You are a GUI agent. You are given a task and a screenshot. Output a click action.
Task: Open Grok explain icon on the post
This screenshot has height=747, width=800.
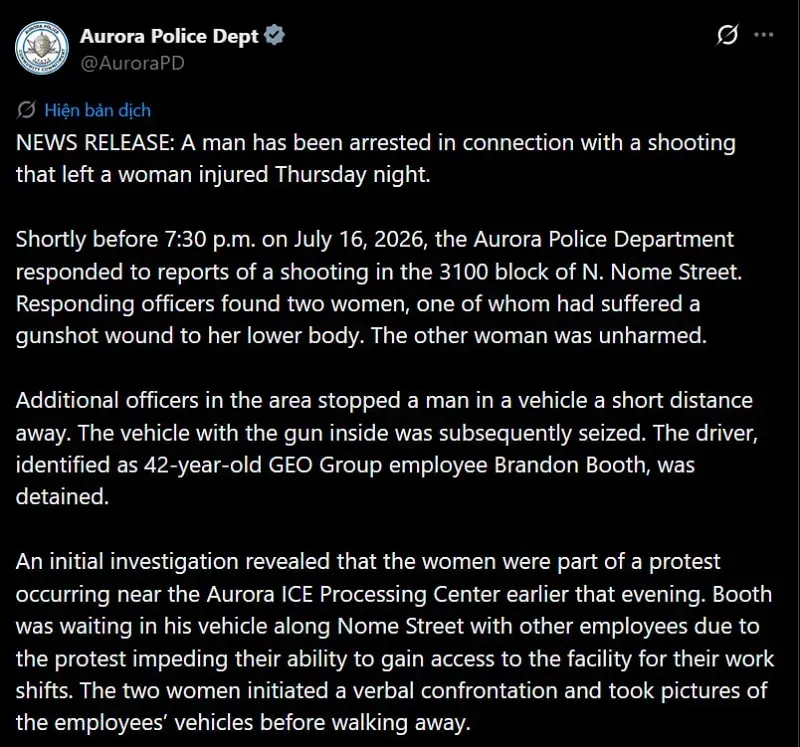click(727, 35)
